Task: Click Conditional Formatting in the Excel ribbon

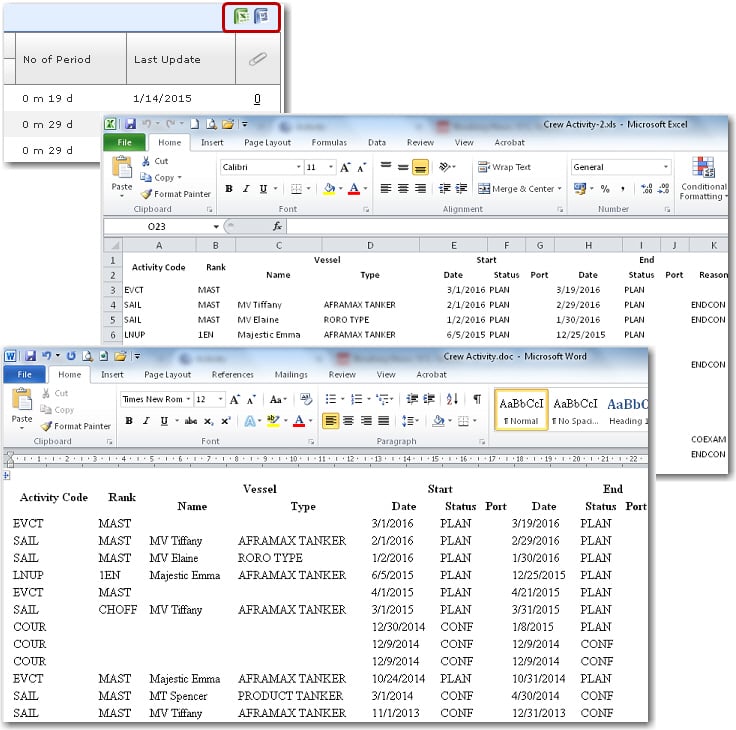Action: coord(703,178)
